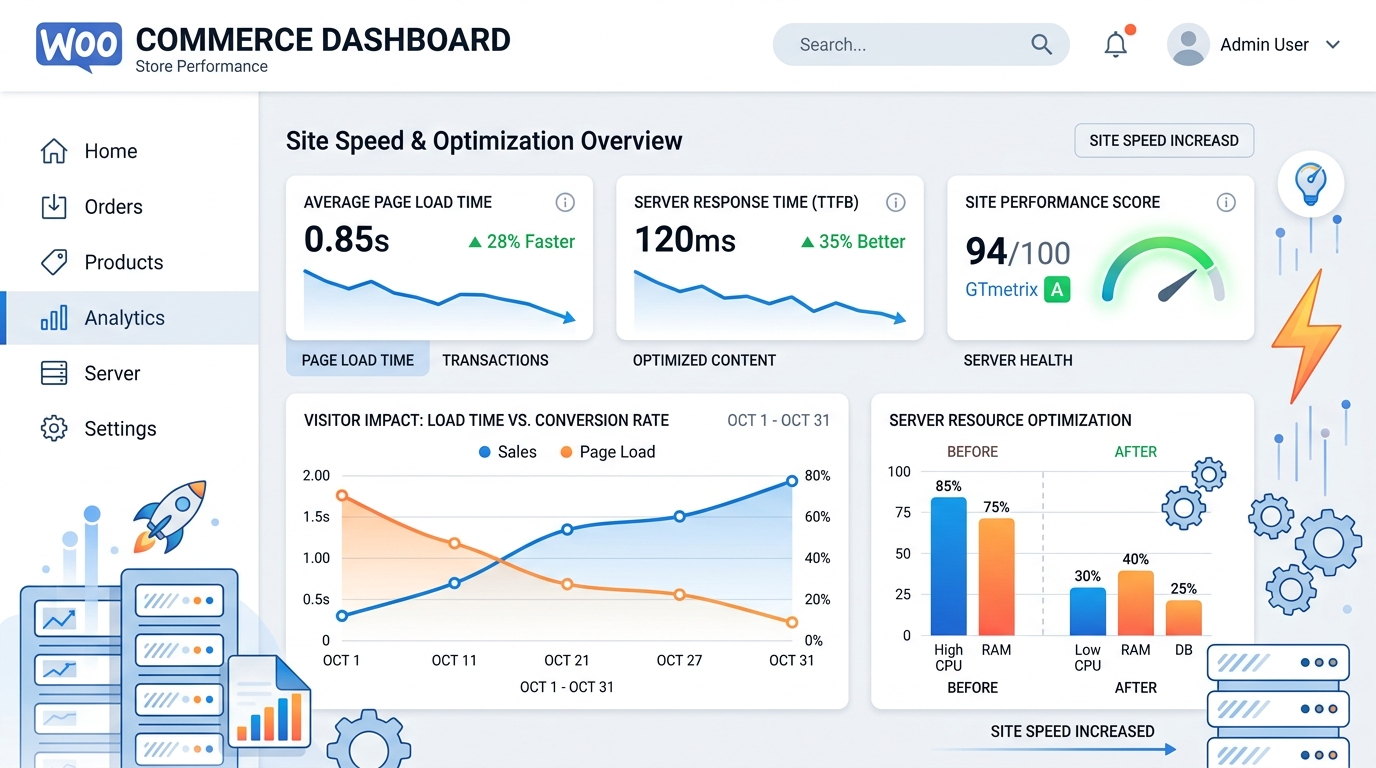
Task: Click the Site Performance Score gauge
Action: (1165, 280)
